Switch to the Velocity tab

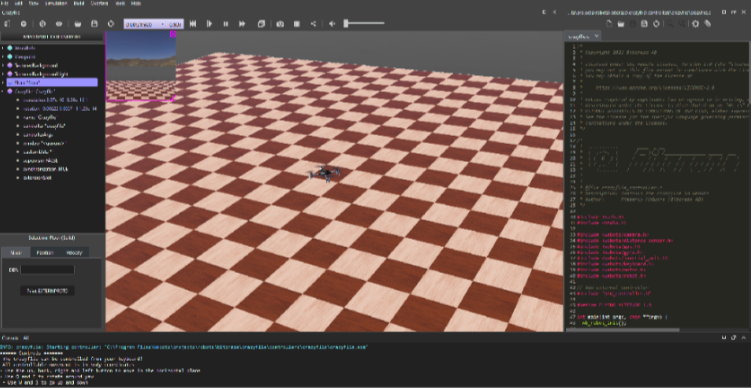(x=74, y=252)
